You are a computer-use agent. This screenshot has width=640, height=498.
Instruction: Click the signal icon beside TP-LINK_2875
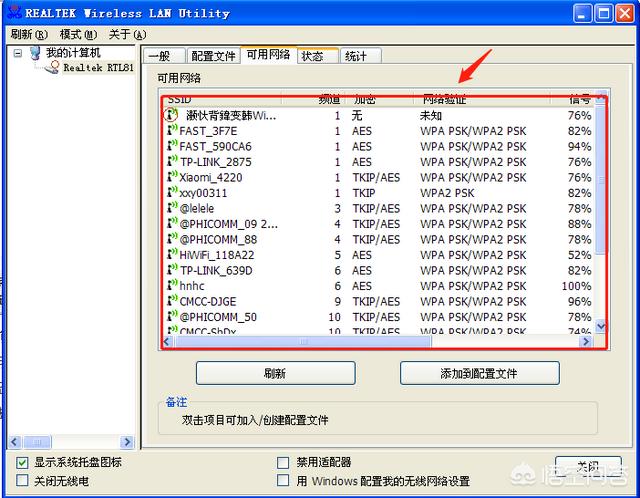pyautogui.click(x=172, y=161)
